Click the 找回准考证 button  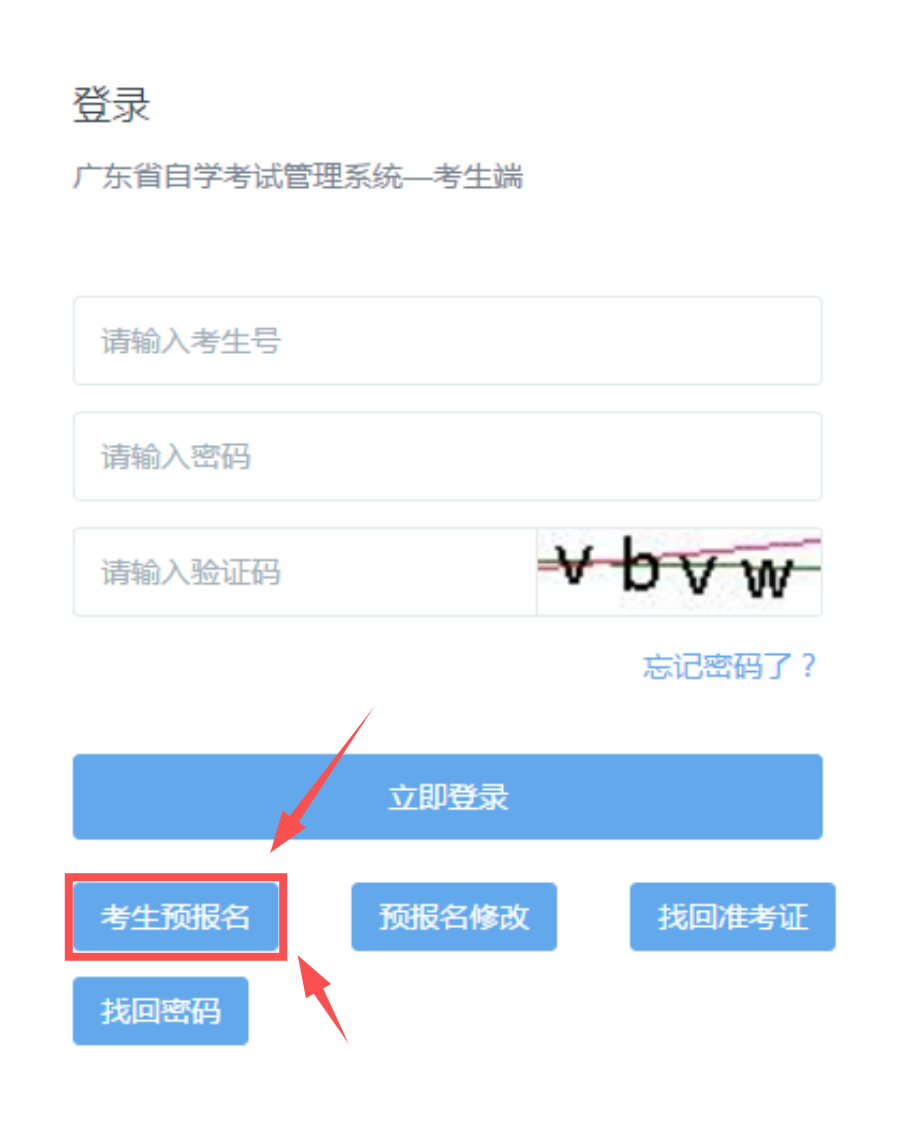pyautogui.click(x=733, y=917)
